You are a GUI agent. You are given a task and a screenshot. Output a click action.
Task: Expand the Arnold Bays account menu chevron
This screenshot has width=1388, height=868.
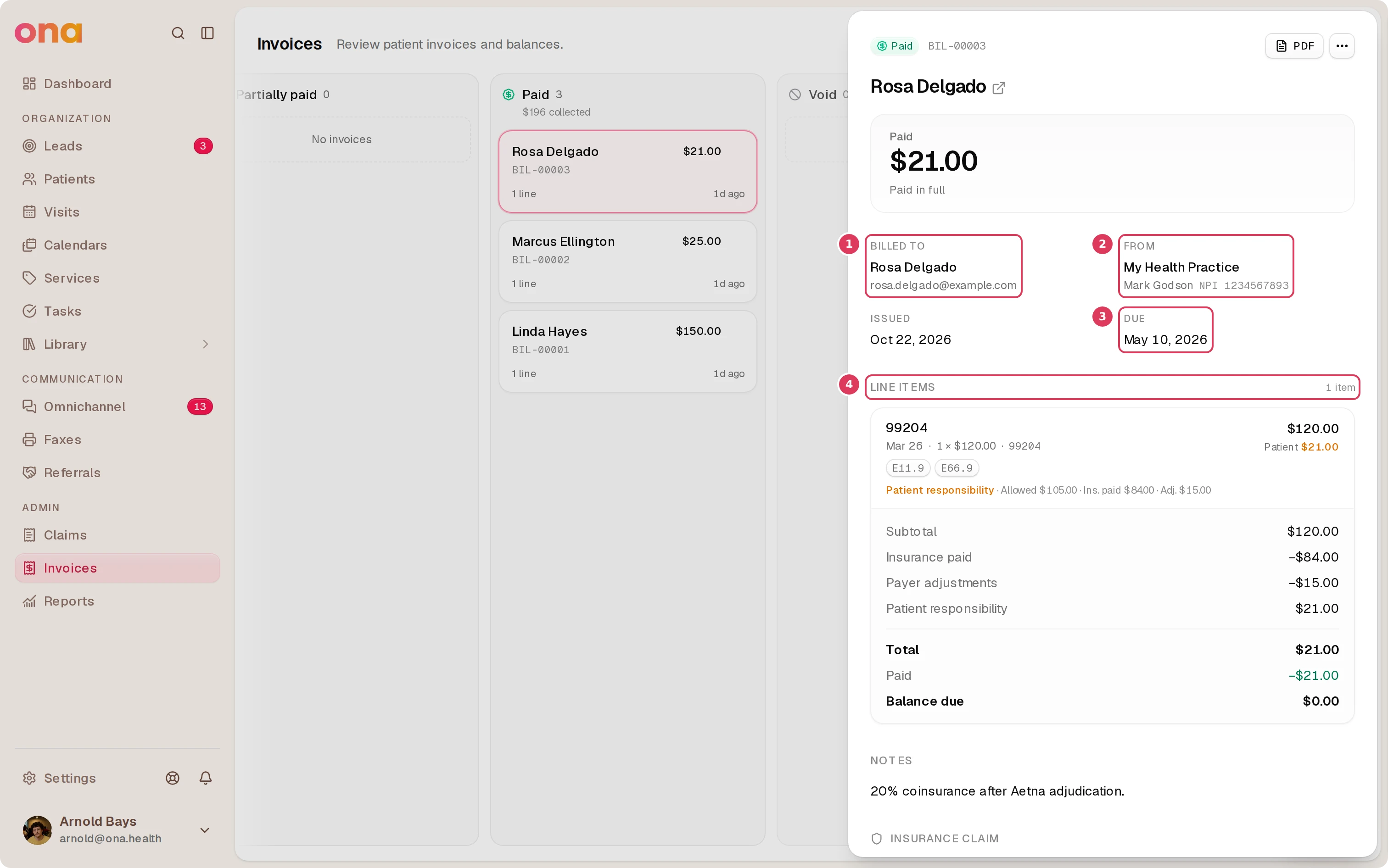click(x=204, y=830)
